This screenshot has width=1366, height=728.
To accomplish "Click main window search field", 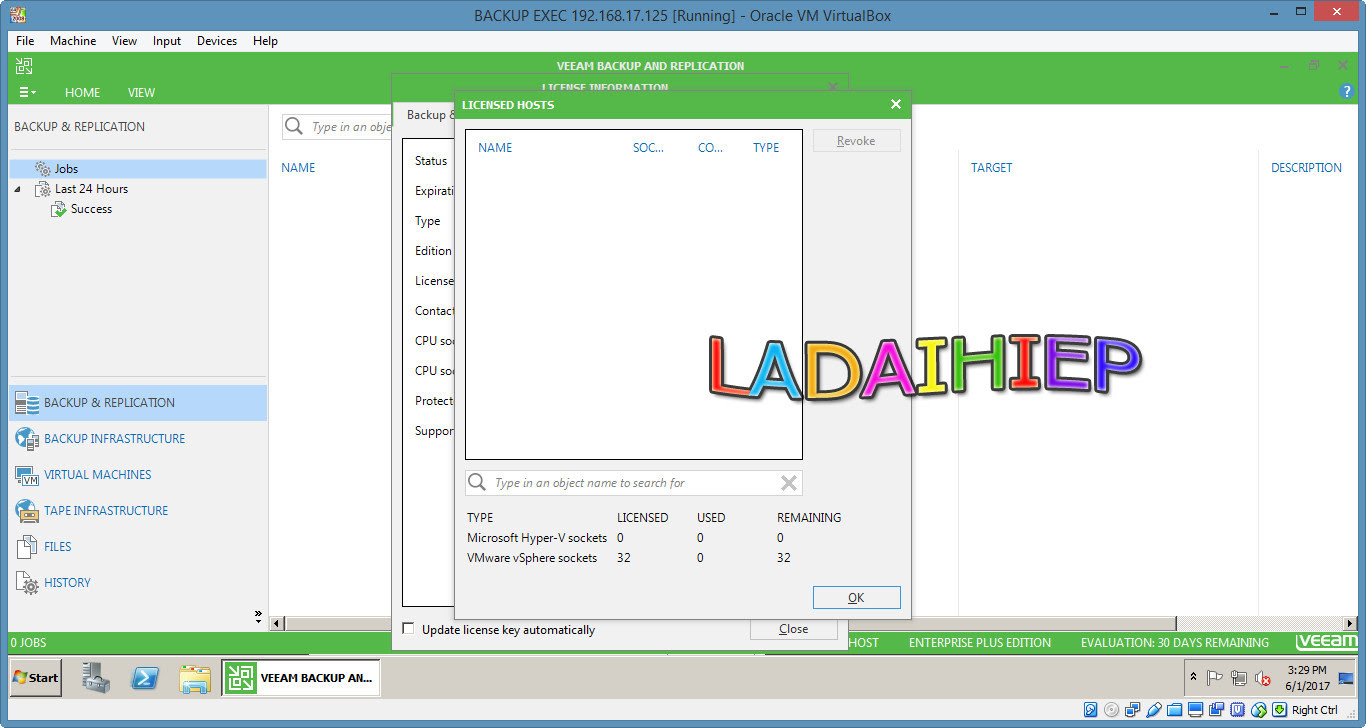I will pos(336,127).
